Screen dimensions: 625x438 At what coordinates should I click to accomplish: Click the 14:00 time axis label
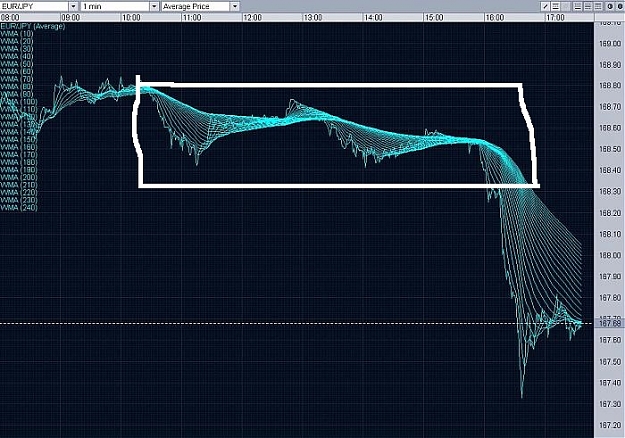pyautogui.click(x=373, y=18)
